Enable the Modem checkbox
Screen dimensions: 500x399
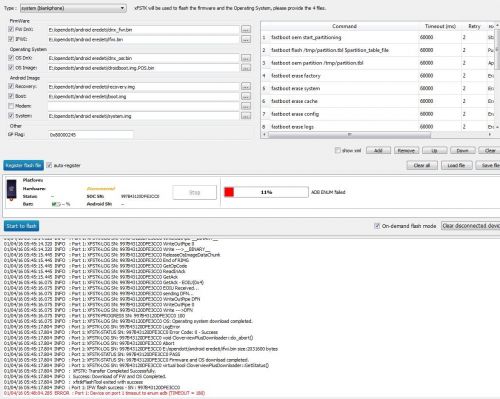11,106
